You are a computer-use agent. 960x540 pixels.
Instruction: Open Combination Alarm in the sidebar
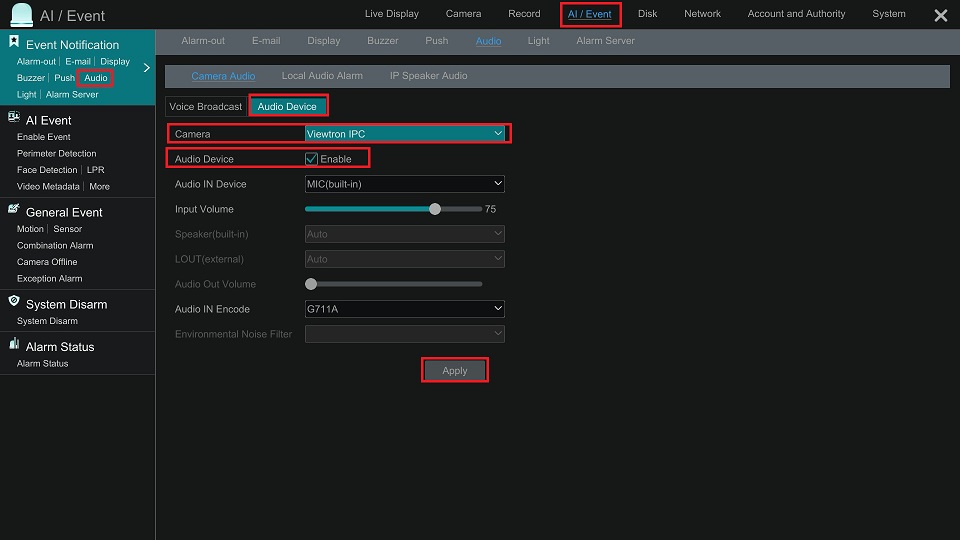click(55, 245)
